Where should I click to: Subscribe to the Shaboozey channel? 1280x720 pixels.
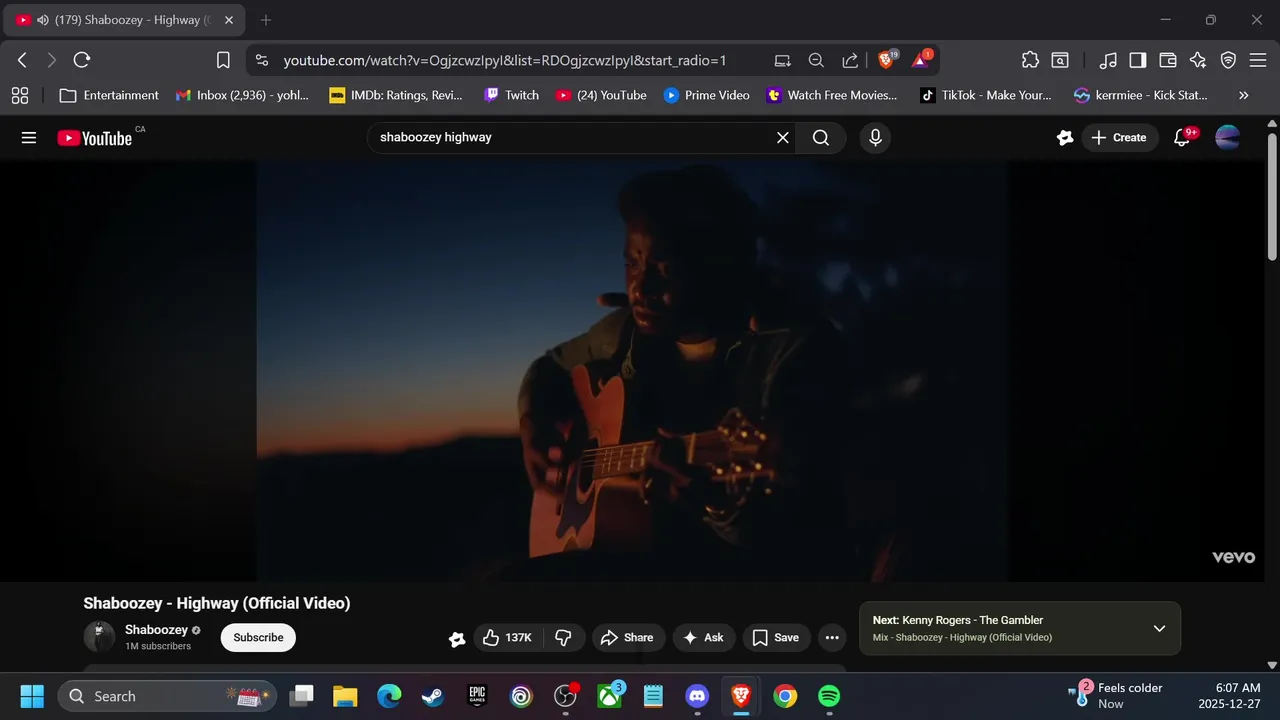(258, 638)
